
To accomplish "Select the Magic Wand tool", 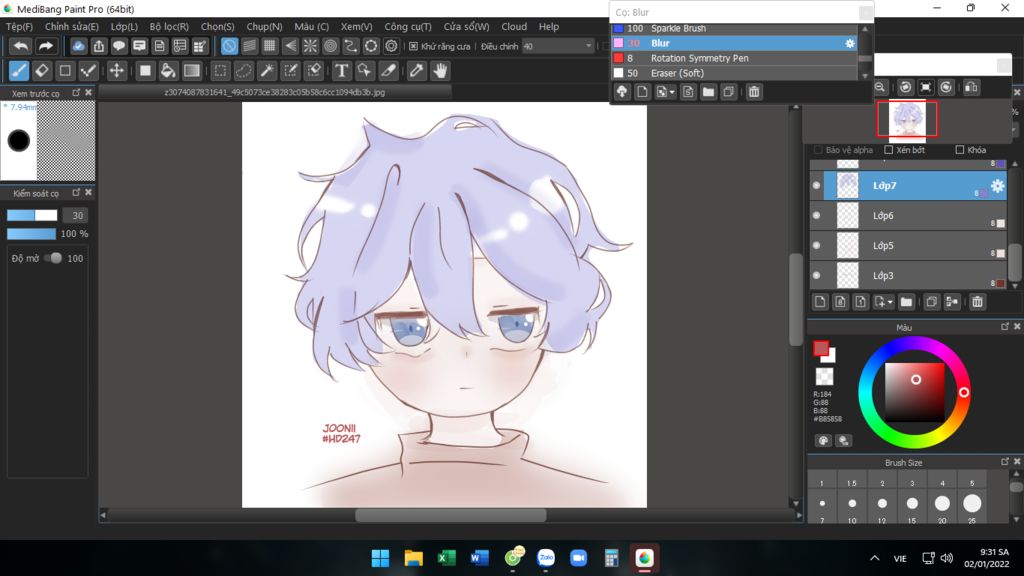I will (x=267, y=71).
